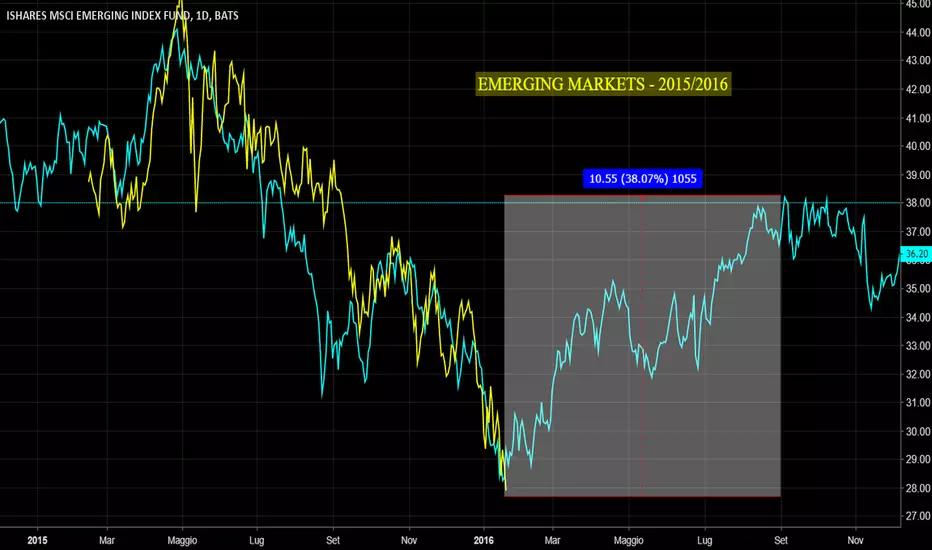This screenshot has width=932, height=550.
Task: Click the 39.00 price axis label
Action: [x=918, y=175]
